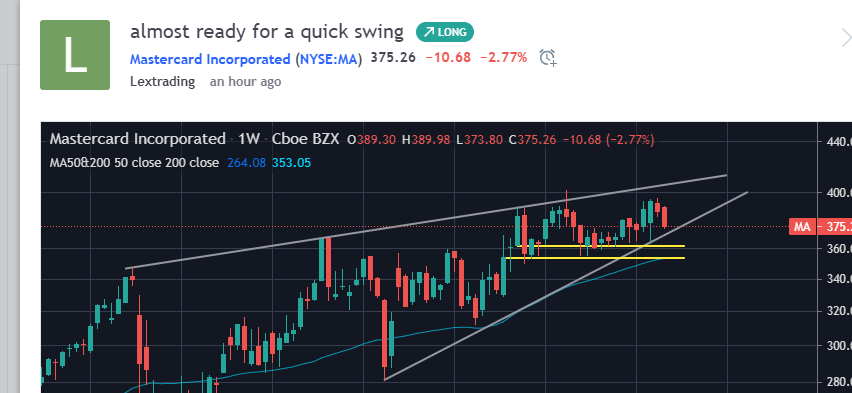852x393 pixels.
Task: Select the upper yellow horizontal support line
Action: click(600, 246)
